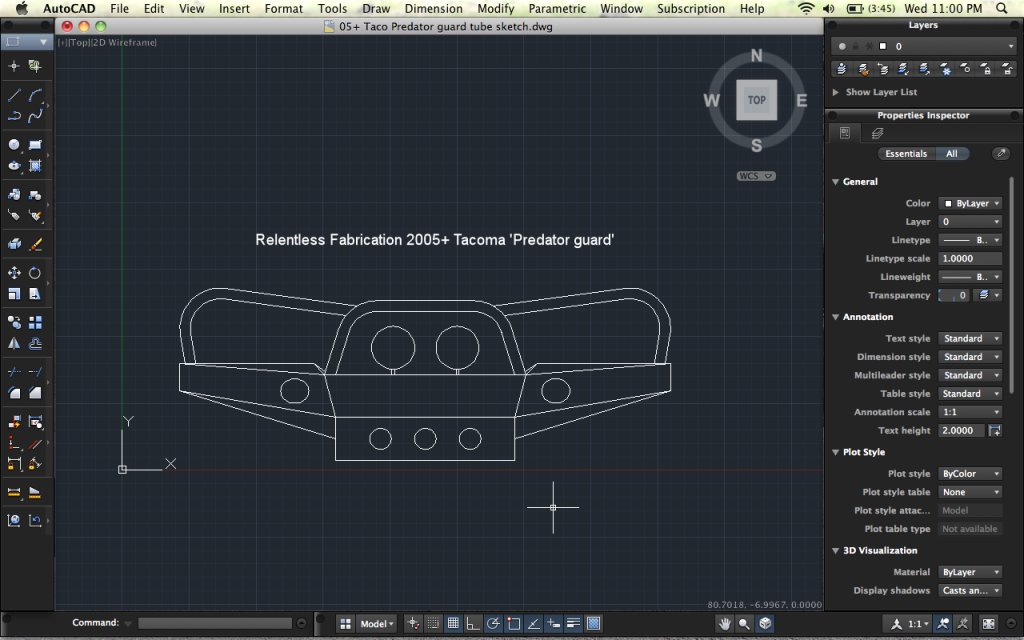Select the Rectangle draw tool
This screenshot has width=1024, height=640.
35,144
